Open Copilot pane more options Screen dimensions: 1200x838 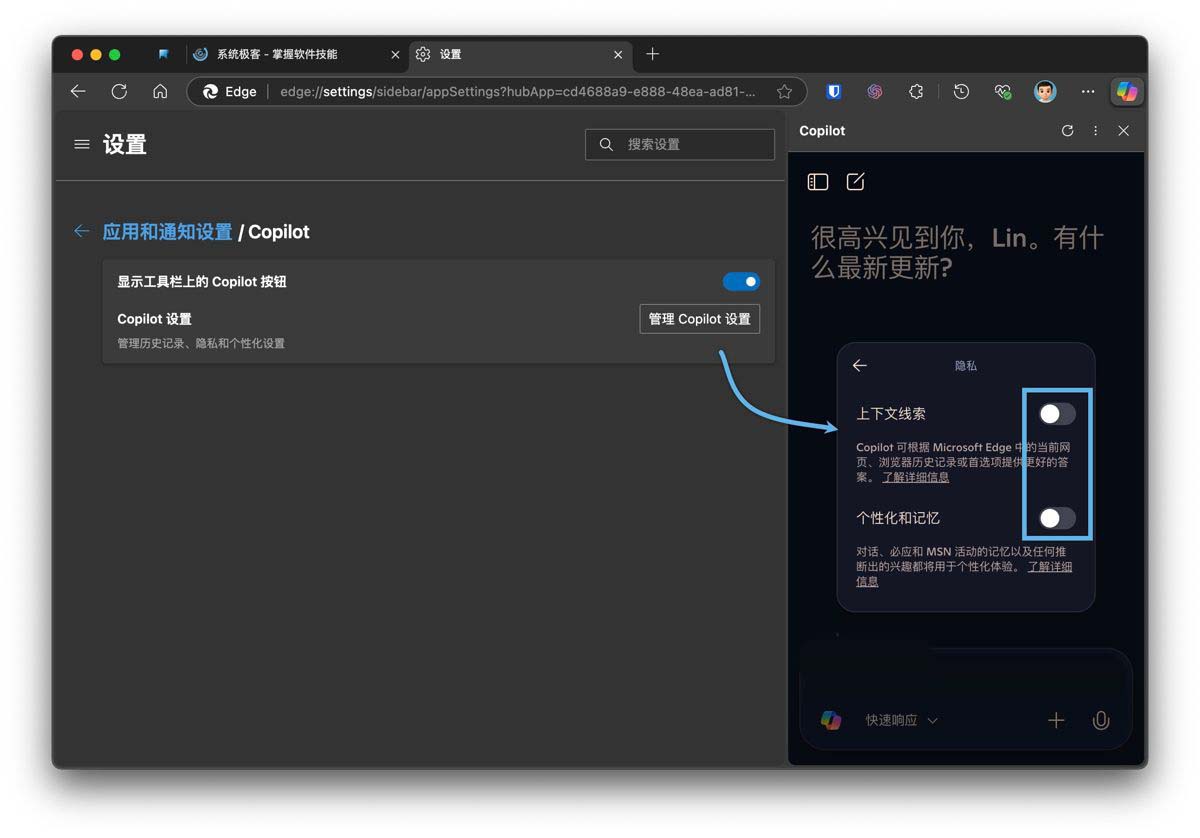pos(1095,131)
